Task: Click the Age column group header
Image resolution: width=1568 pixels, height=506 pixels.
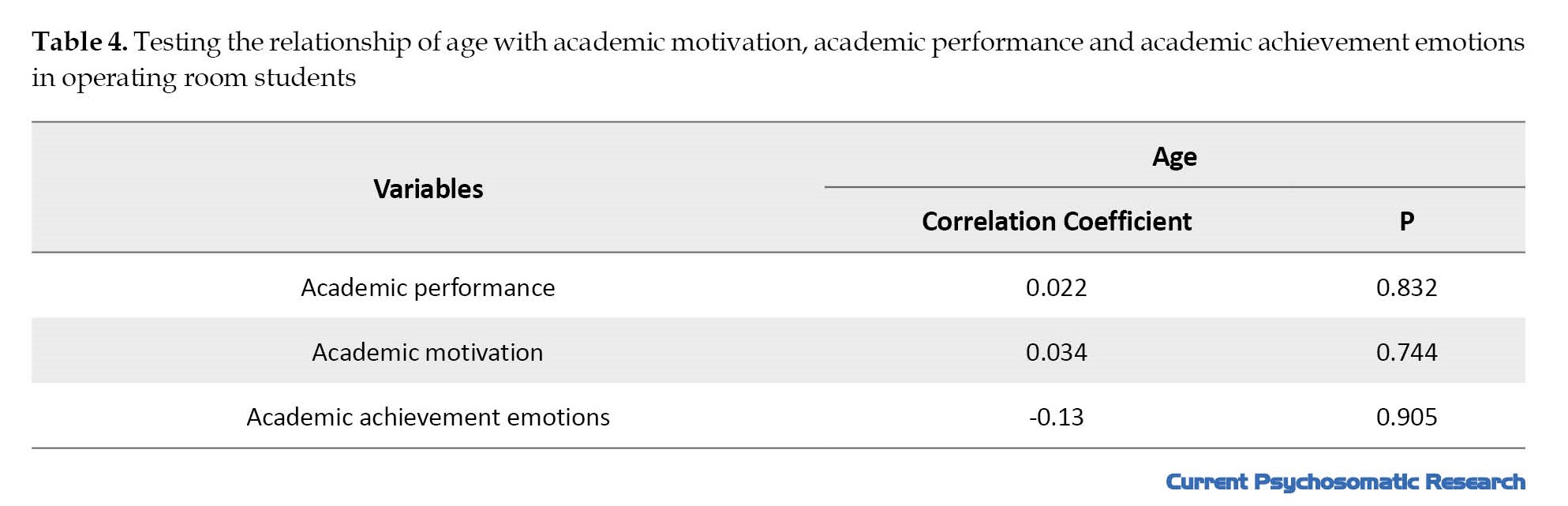Action: [1174, 157]
